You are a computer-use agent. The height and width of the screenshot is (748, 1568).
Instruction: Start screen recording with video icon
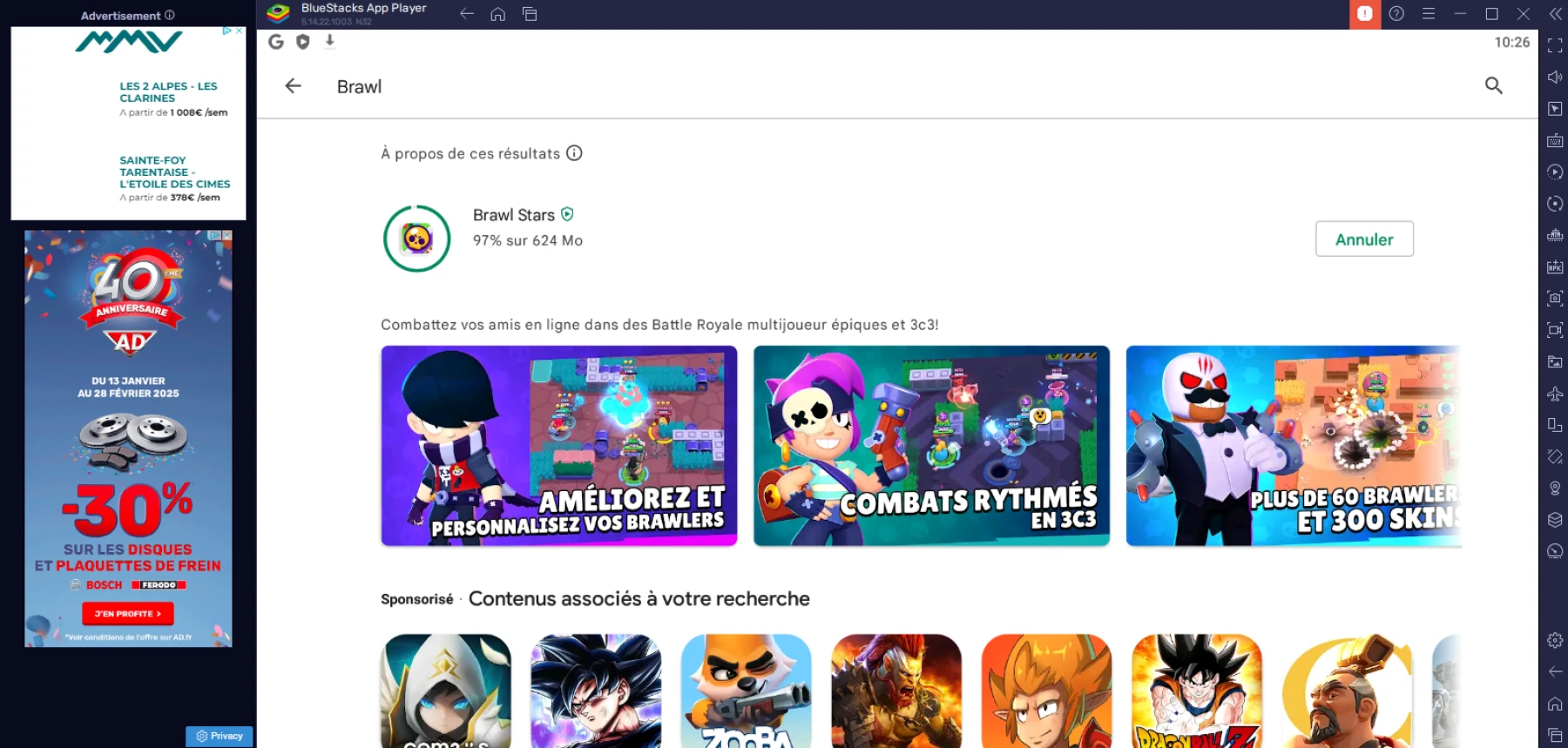pos(1555,330)
